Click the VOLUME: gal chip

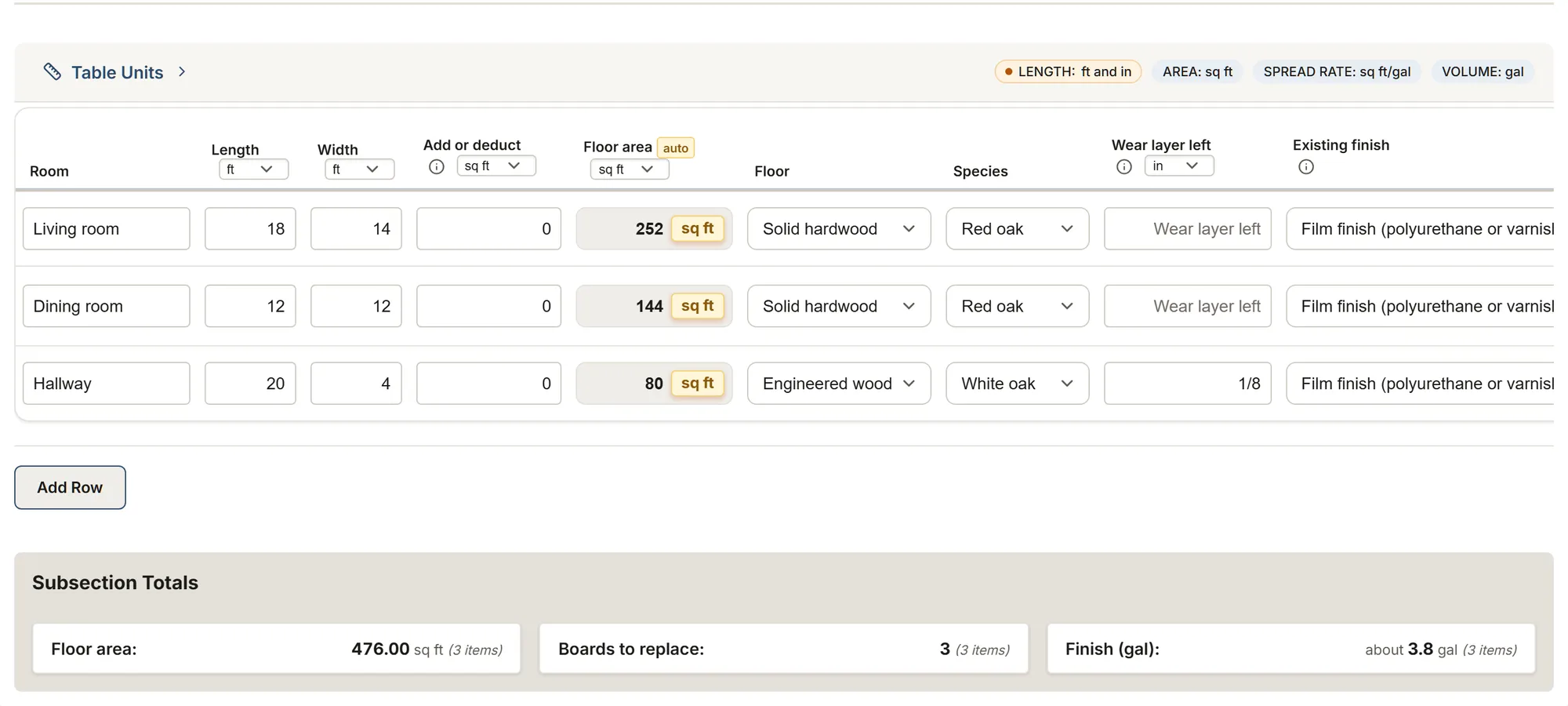pos(1483,71)
